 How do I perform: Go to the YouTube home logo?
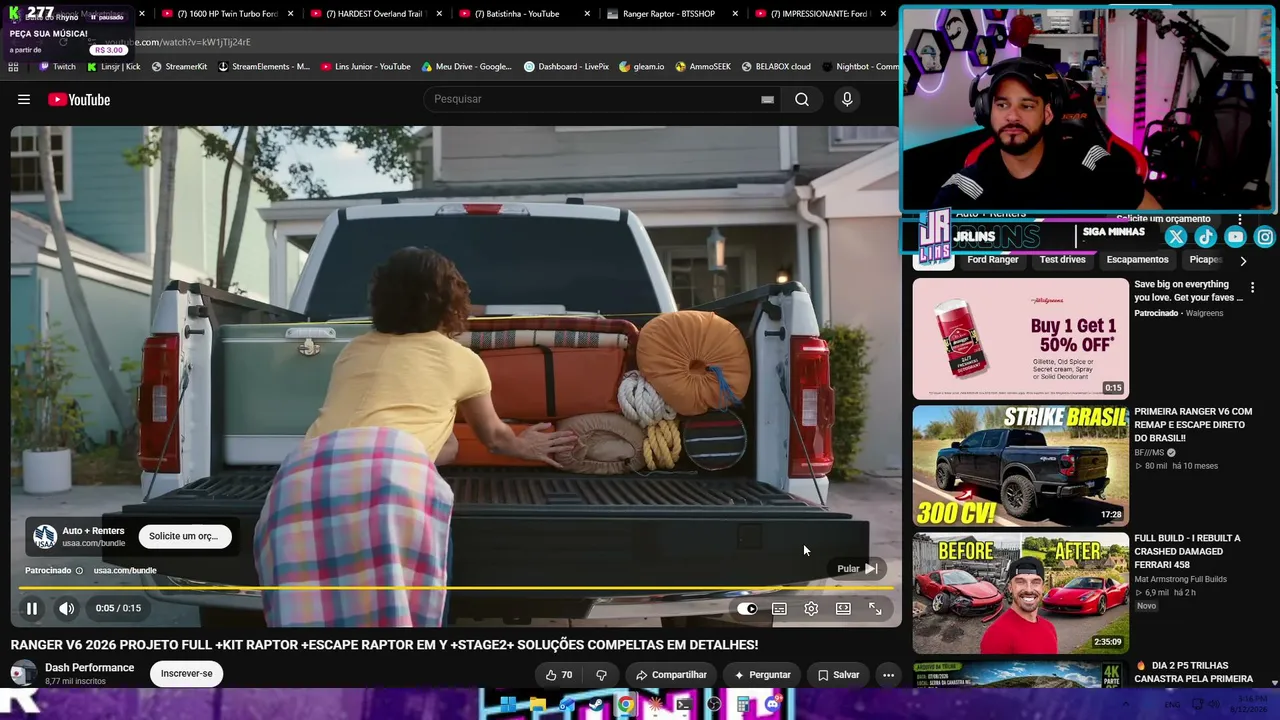click(x=79, y=99)
